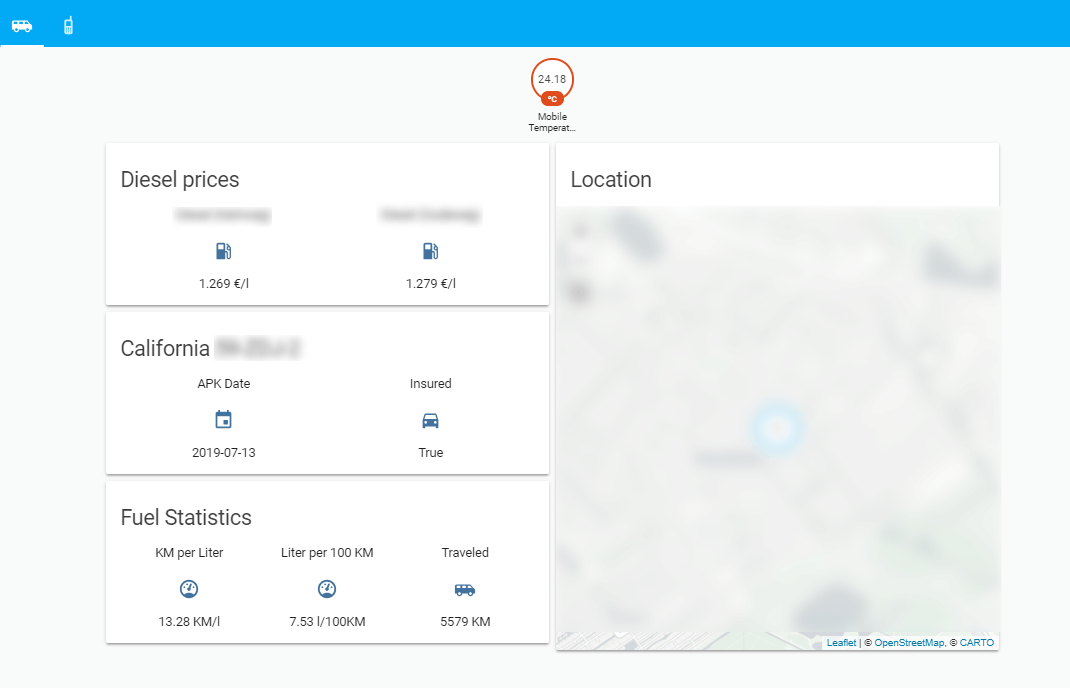Viewport: 1070px width, 688px height.
Task: Open the Leaflet link on the map
Action: [841, 643]
